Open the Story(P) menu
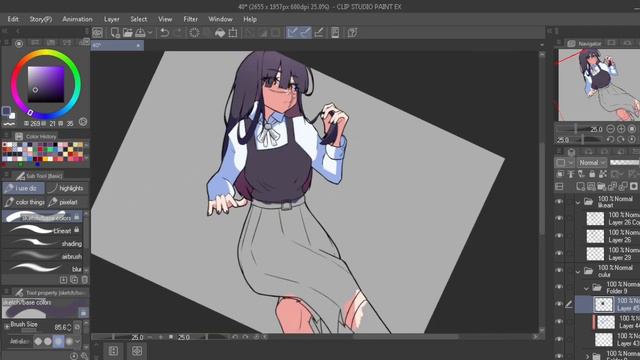640x360 pixels. point(40,19)
